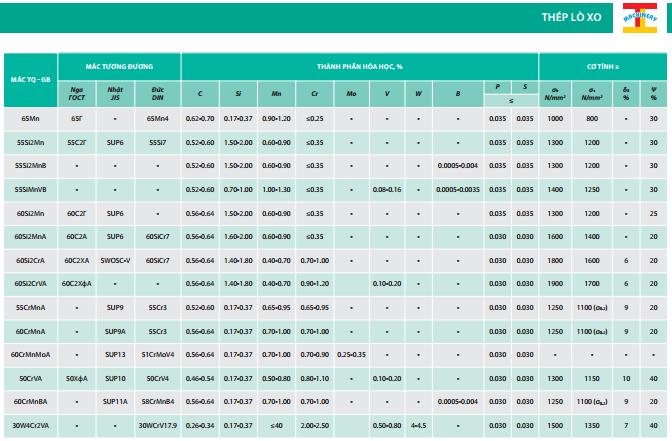Screen dimensions: 672x441
Task: Click the 60Si2CrVA grade row label
Action: (30, 284)
